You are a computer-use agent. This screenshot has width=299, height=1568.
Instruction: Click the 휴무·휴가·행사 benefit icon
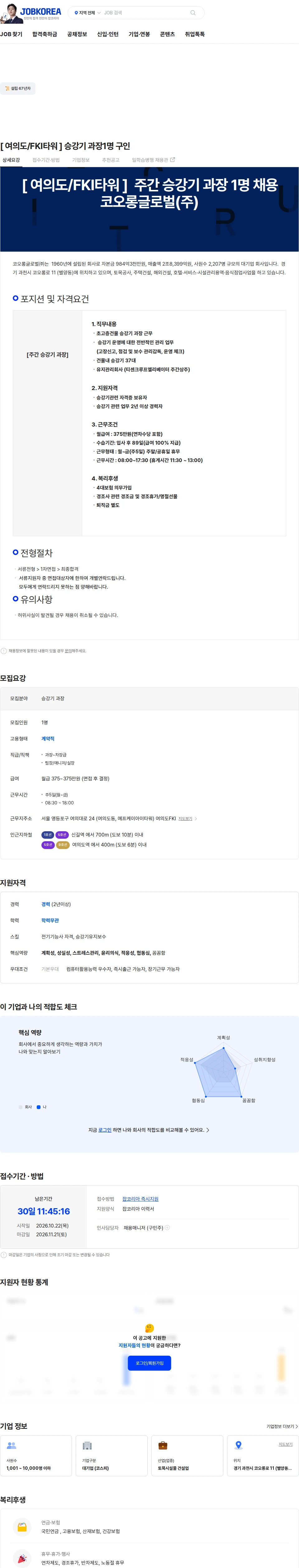click(x=22, y=1558)
